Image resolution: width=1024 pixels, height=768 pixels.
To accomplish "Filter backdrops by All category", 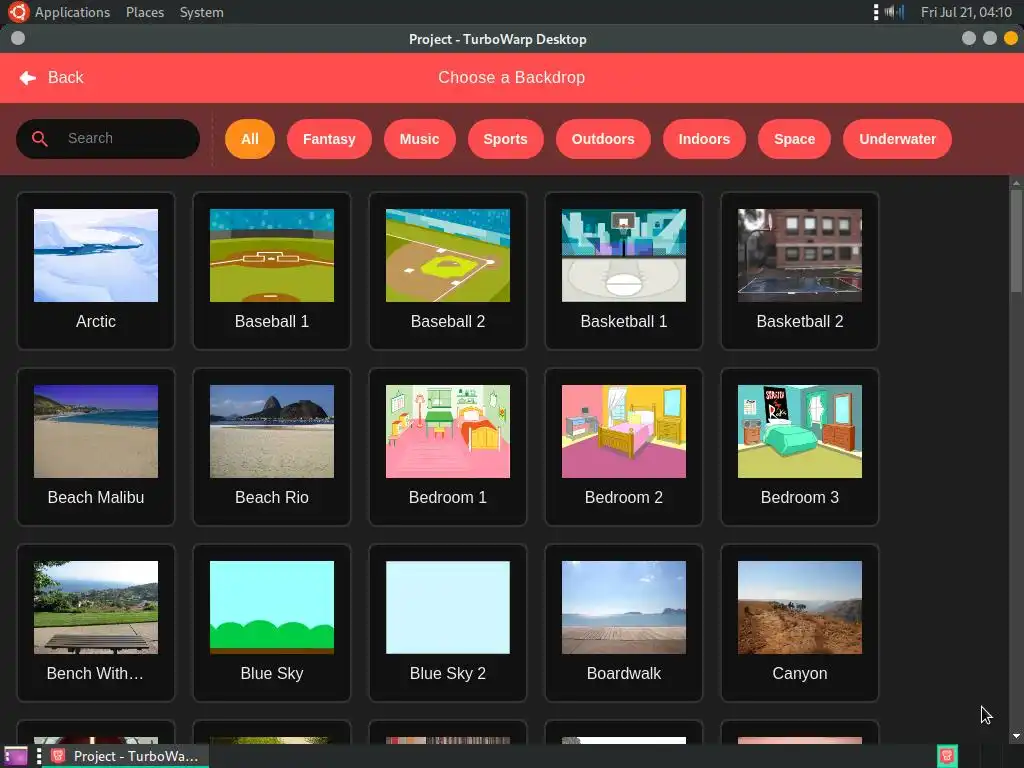I will pos(249,139).
